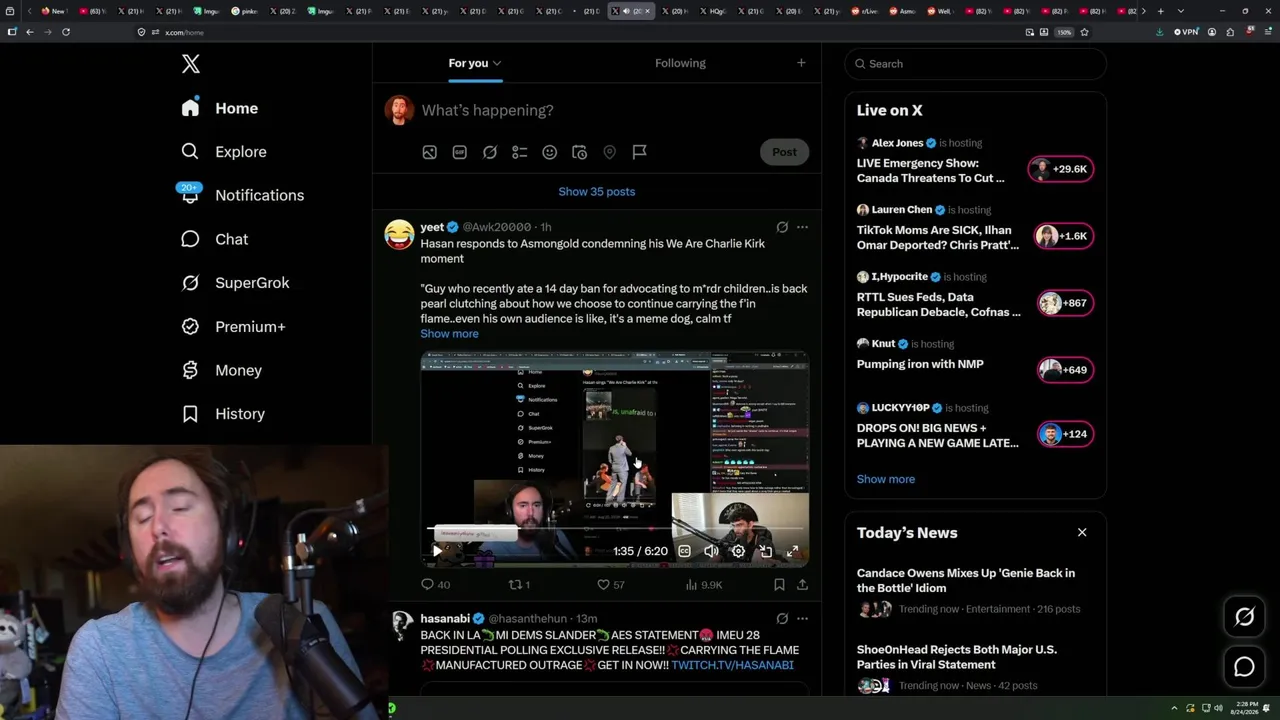Seek on the video progress bar
1280x720 pixels.
pyautogui.click(x=617, y=529)
